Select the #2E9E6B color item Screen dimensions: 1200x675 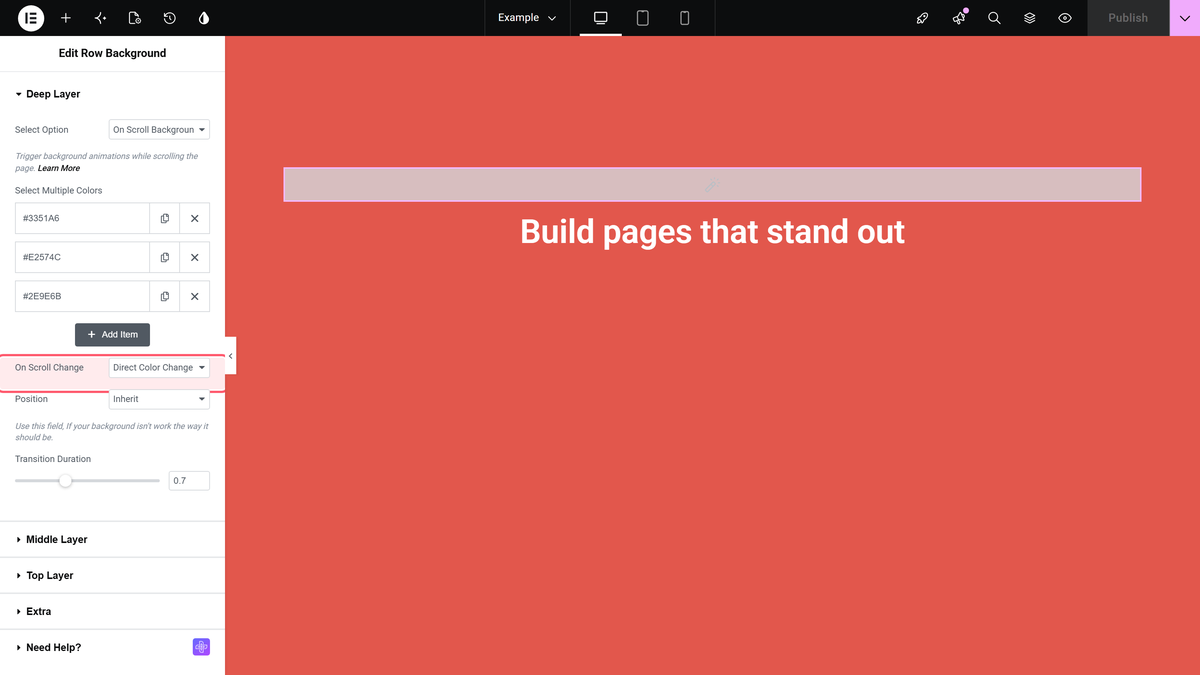pos(82,296)
